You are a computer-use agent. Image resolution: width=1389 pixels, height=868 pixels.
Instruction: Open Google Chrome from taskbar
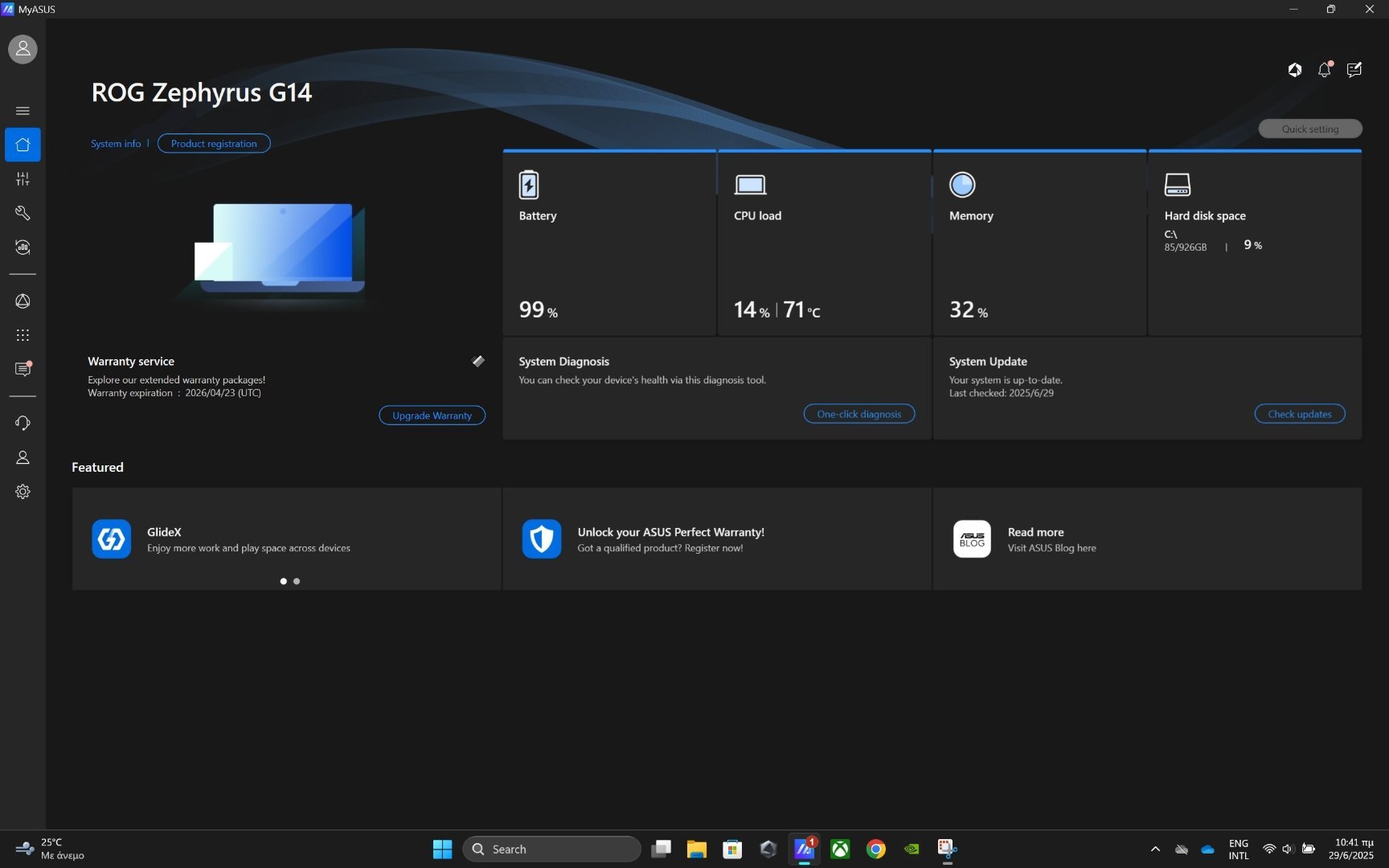coord(876,849)
